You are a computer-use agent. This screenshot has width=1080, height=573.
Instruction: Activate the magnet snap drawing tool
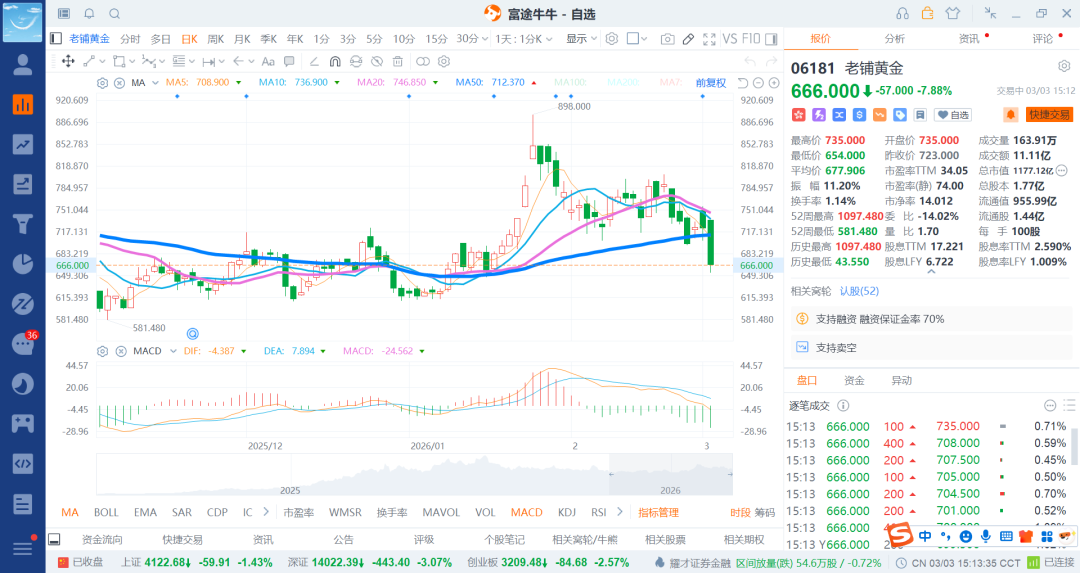[335, 61]
